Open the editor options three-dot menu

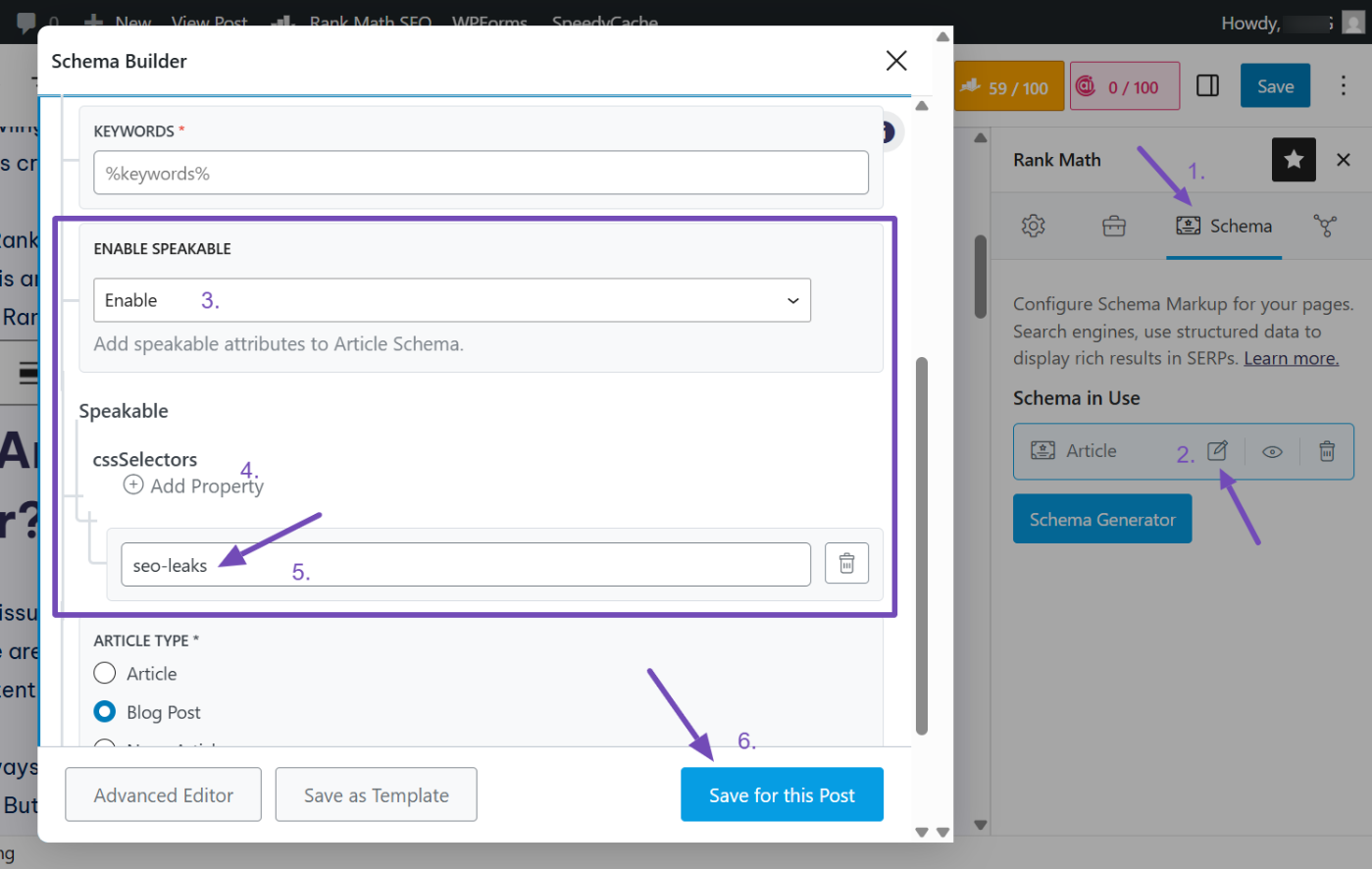[x=1344, y=86]
